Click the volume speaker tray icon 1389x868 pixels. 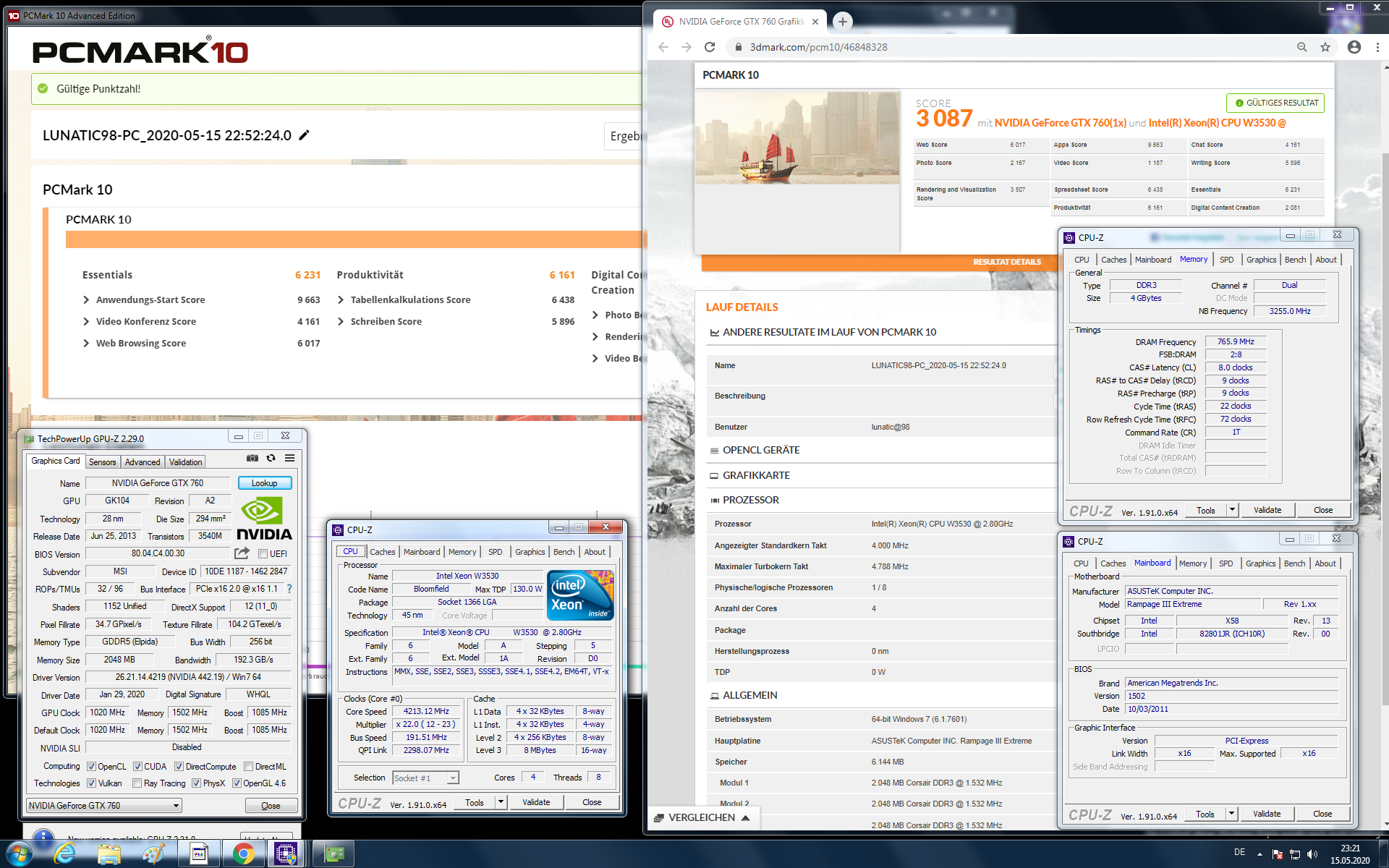pos(1312,854)
